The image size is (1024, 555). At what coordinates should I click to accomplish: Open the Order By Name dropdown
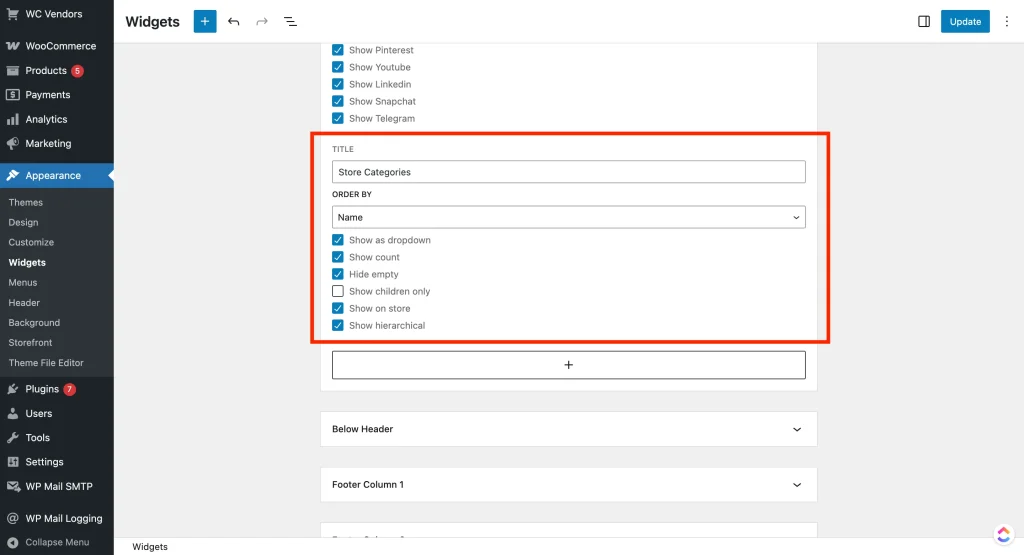[x=568, y=217]
